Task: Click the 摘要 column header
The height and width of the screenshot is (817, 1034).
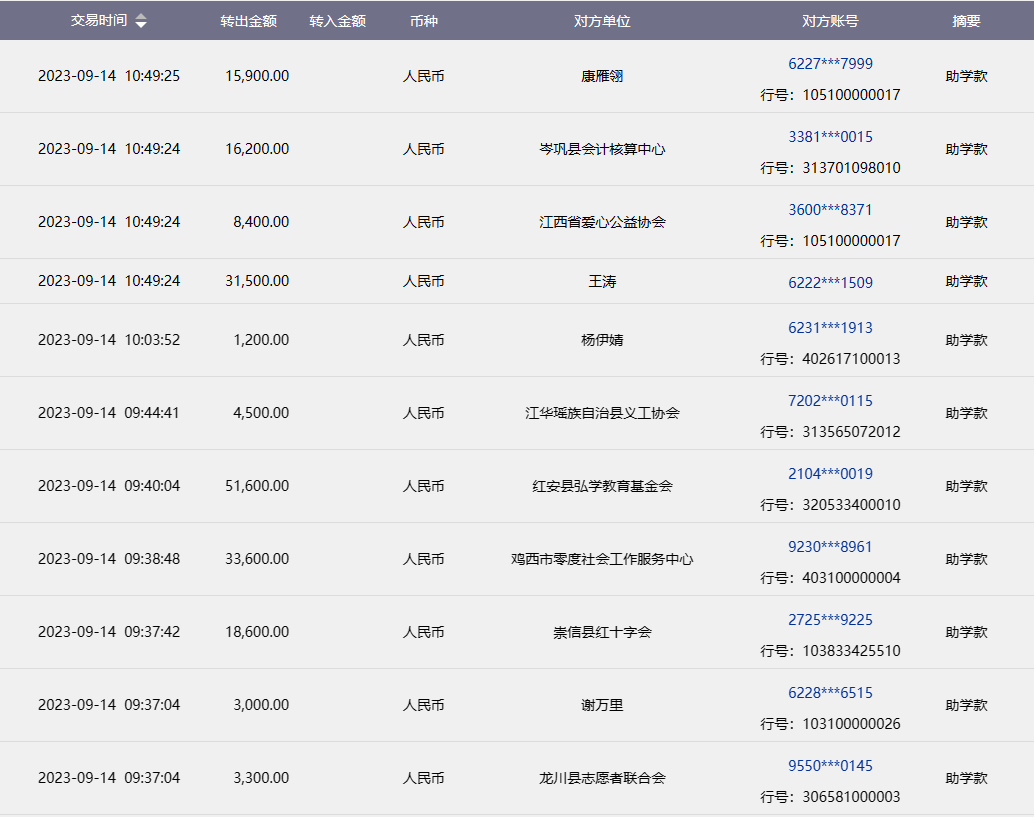Action: [966, 21]
